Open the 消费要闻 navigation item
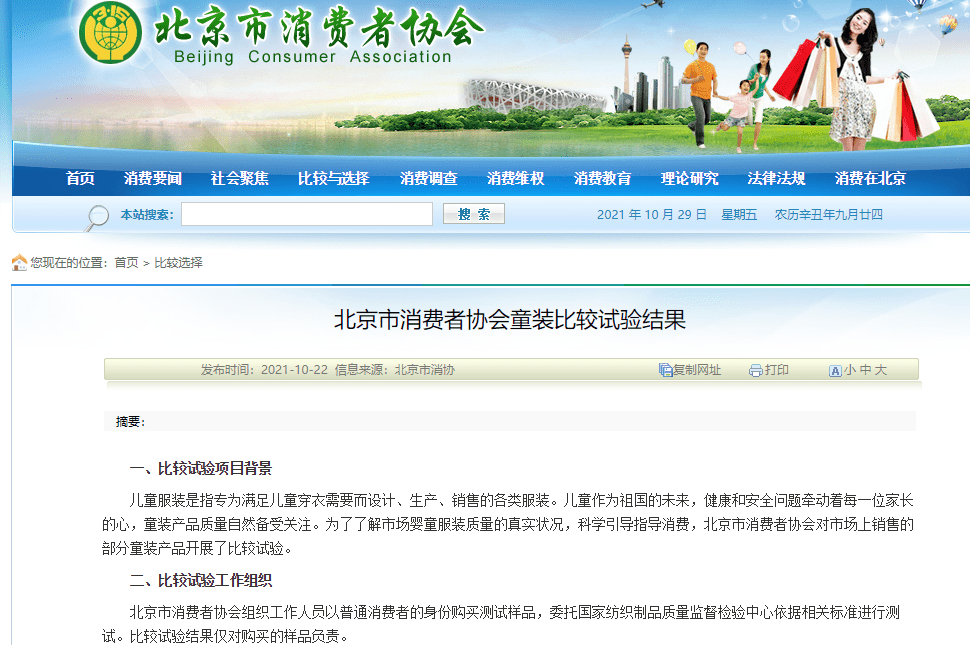 (153, 178)
